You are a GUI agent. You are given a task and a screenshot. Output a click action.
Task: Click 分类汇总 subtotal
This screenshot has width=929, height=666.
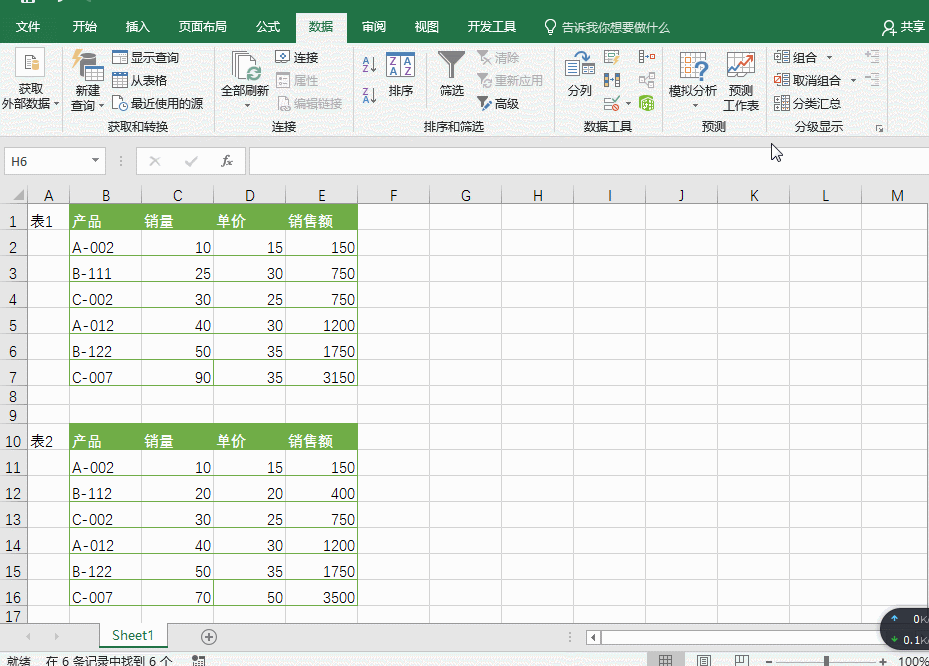coord(808,104)
